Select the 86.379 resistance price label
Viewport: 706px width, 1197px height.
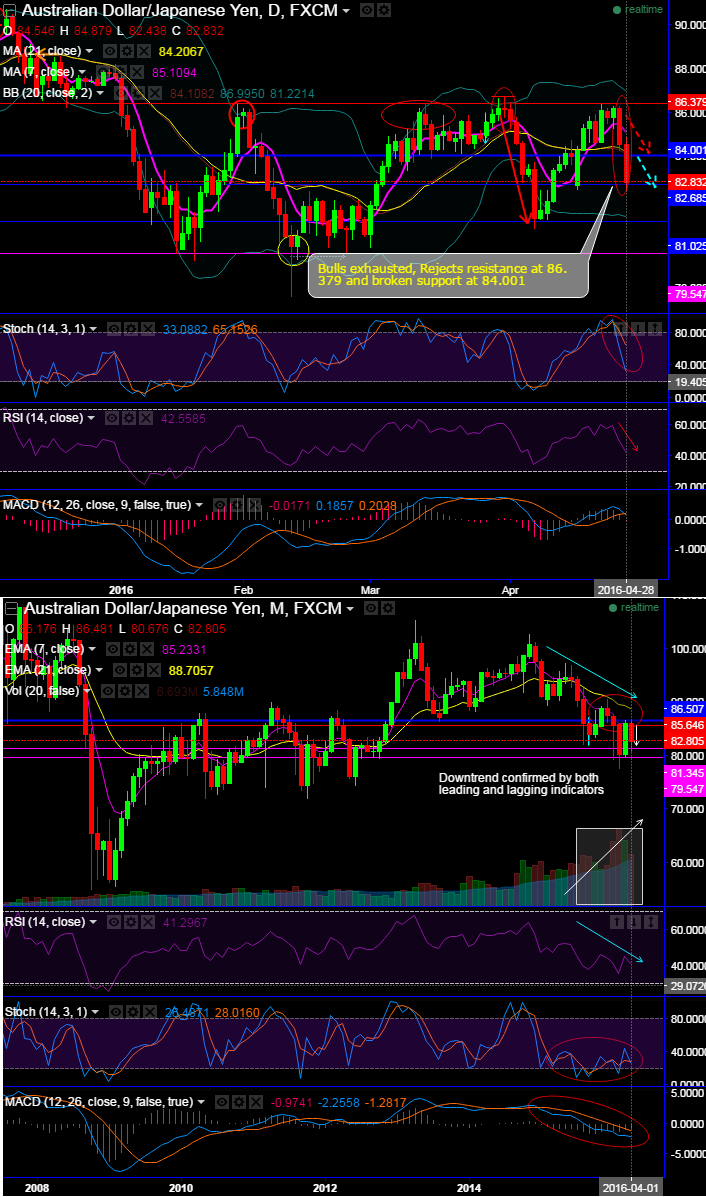[687, 102]
